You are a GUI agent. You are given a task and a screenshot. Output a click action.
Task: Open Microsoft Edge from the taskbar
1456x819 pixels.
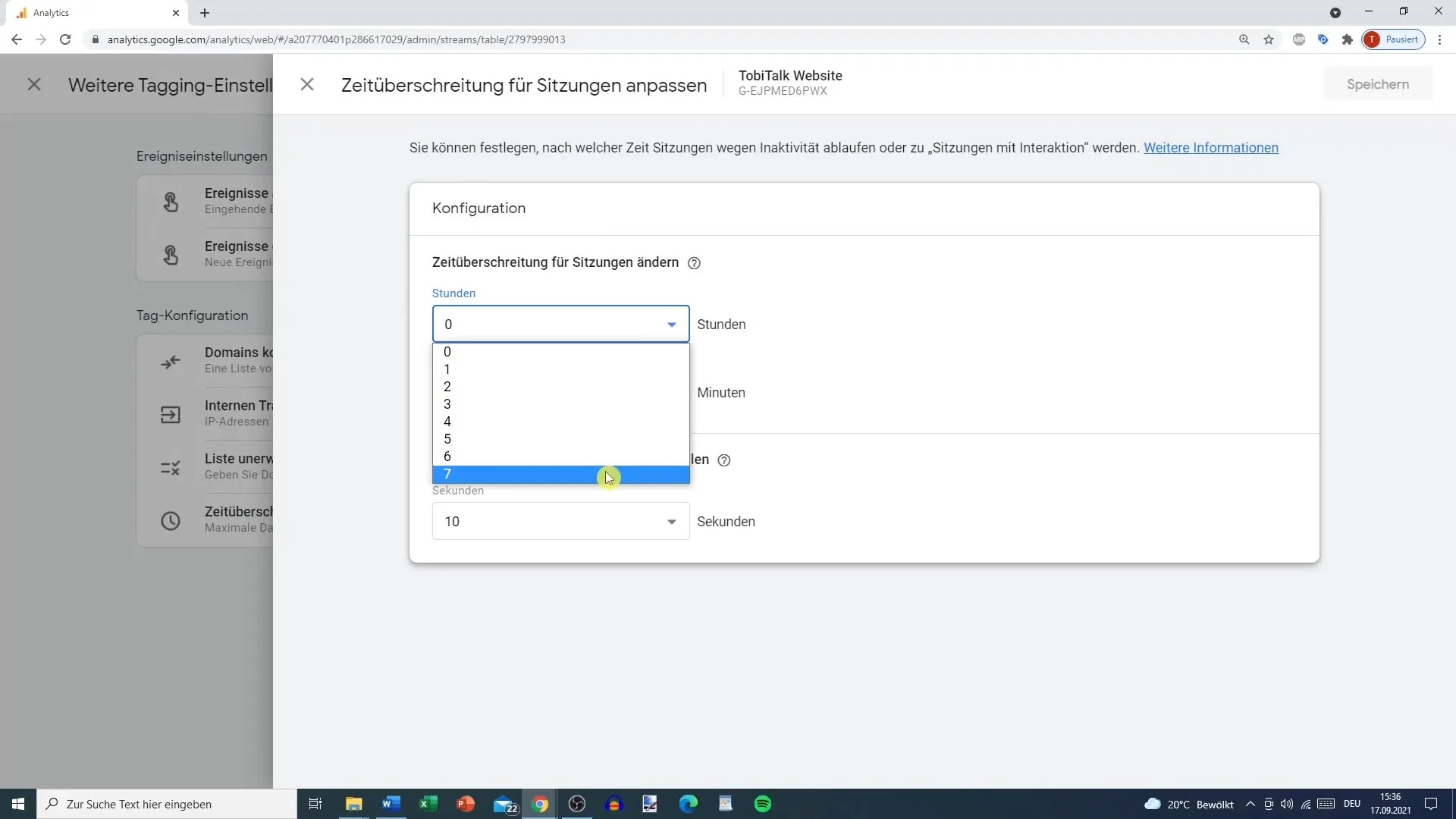pos(689,804)
